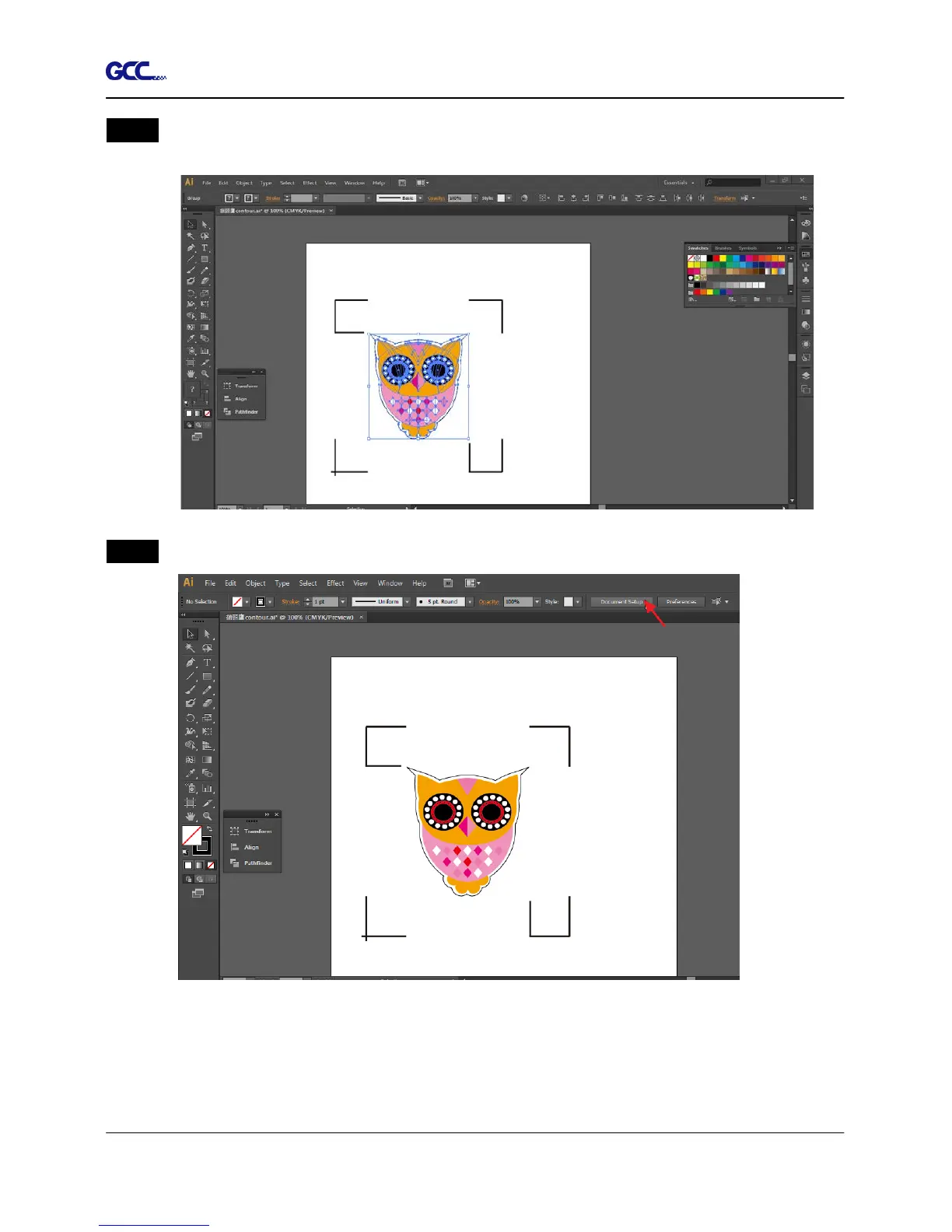The image size is (952, 1232).
Task: Click the Preferences button
Action: point(681,602)
